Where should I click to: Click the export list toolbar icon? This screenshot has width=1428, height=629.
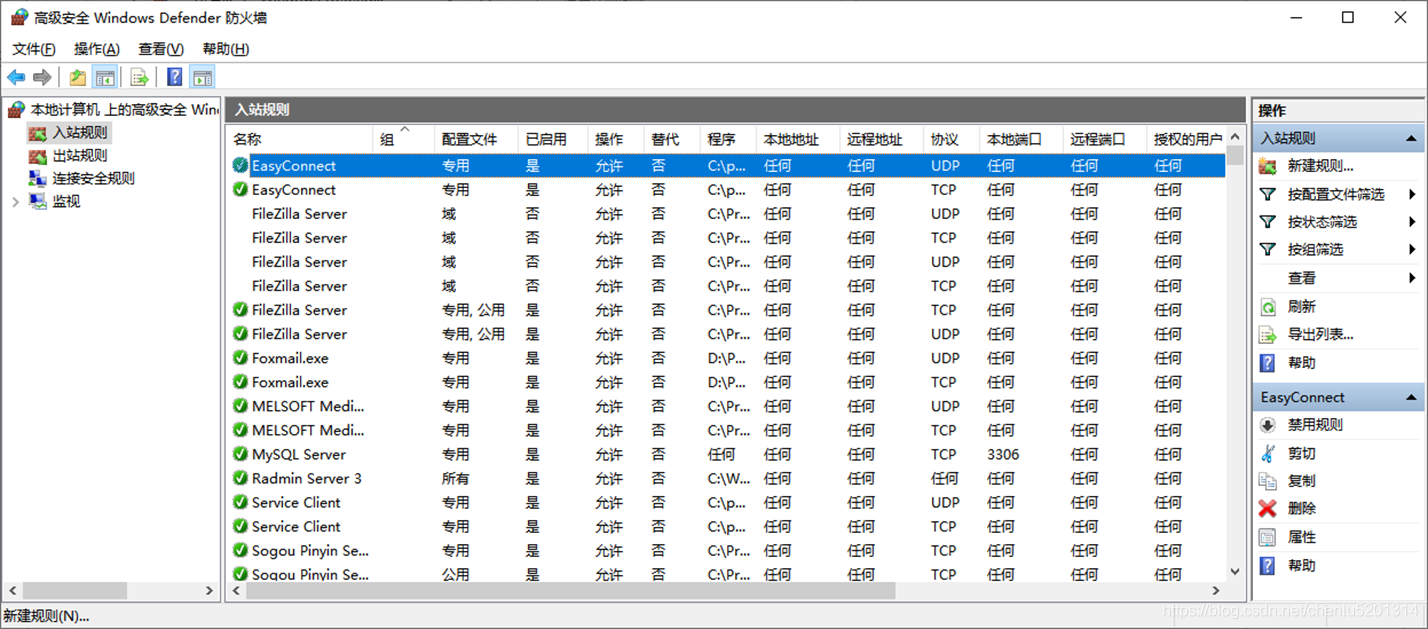[x=139, y=77]
